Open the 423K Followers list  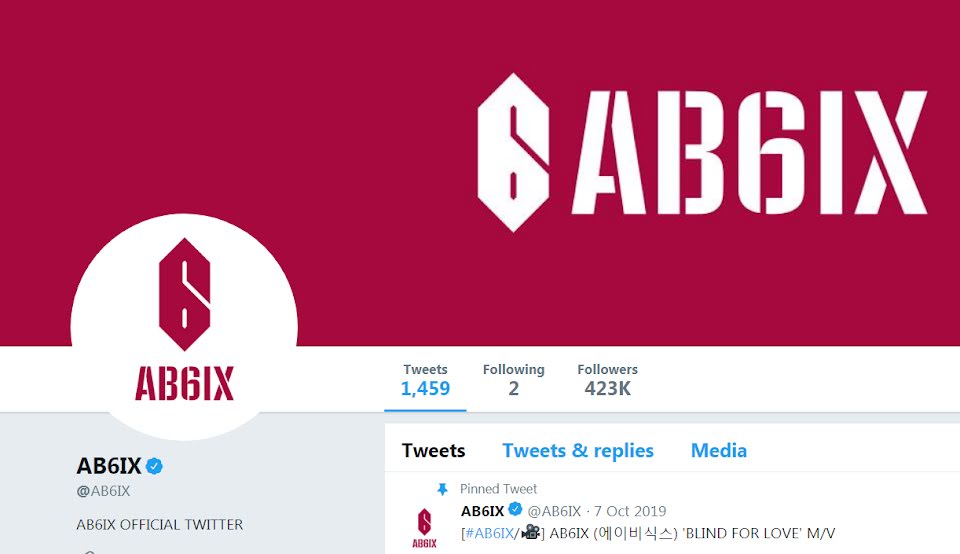pyautogui.click(x=607, y=380)
